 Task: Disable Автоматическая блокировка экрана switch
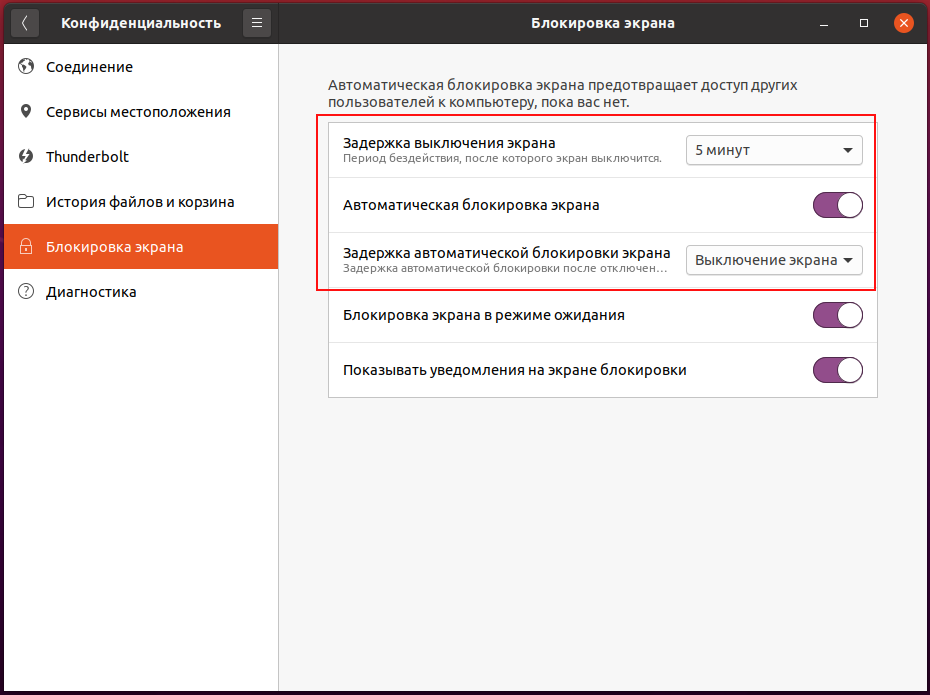(x=837, y=205)
